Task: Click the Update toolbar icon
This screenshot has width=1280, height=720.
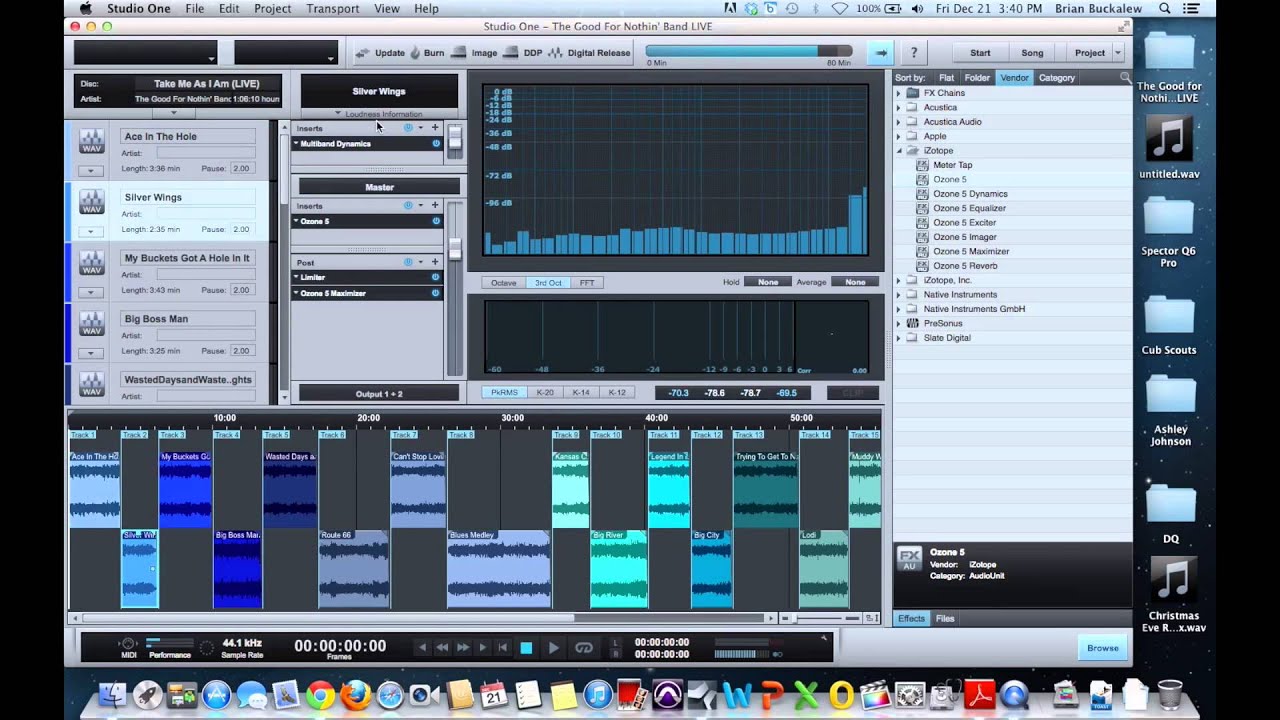Action: tap(361, 53)
